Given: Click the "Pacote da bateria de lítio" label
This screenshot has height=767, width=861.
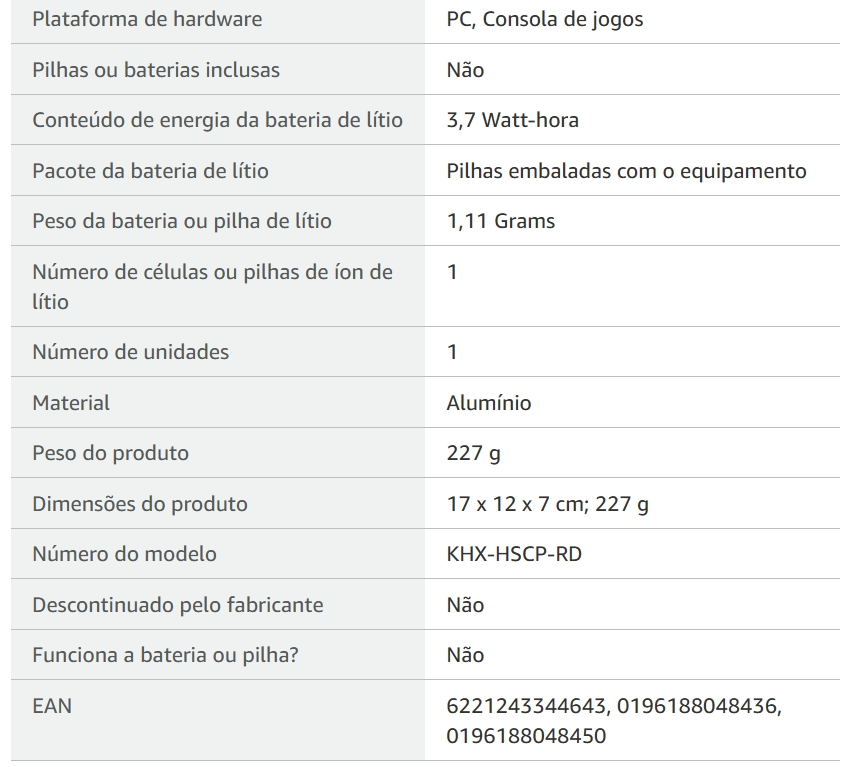Looking at the screenshot, I should click(150, 170).
